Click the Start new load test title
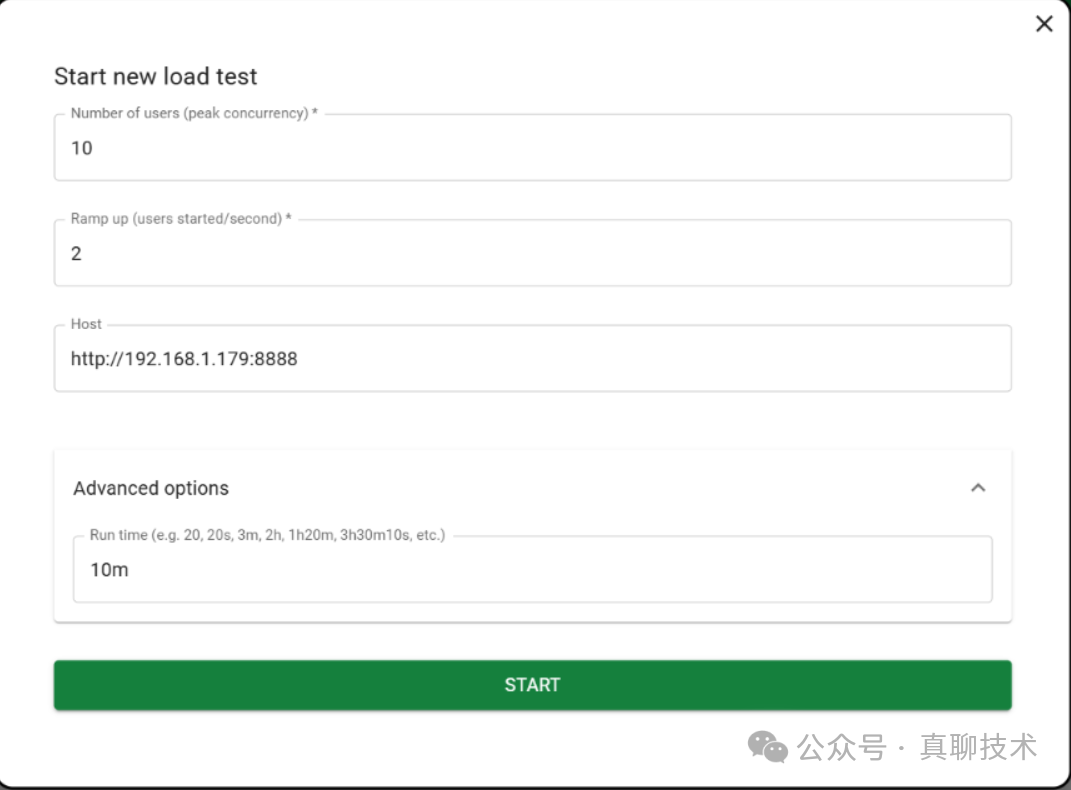Screen dimensions: 1071x790 [x=155, y=76]
